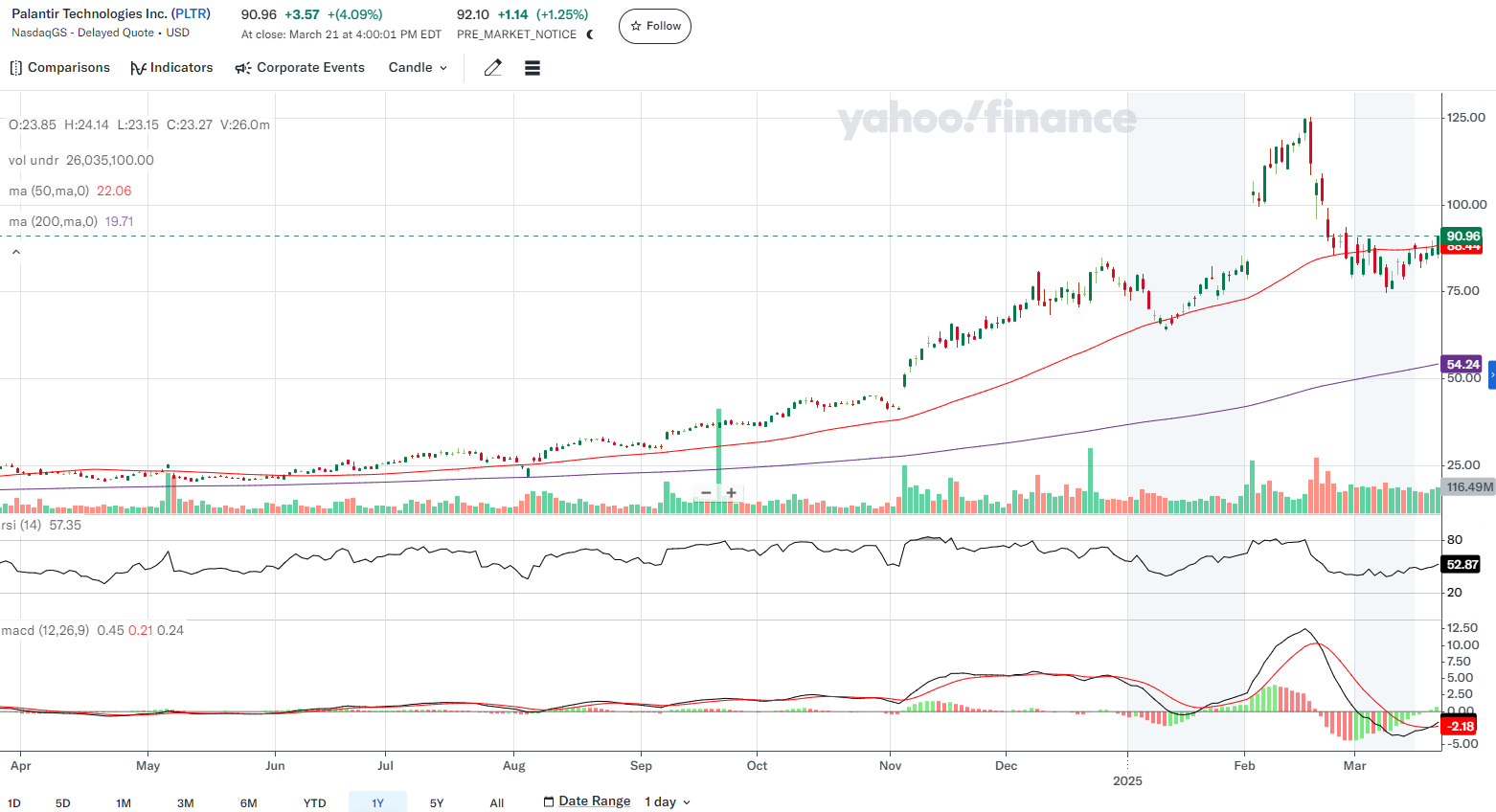Open the PLTR ticker link

click(191, 14)
